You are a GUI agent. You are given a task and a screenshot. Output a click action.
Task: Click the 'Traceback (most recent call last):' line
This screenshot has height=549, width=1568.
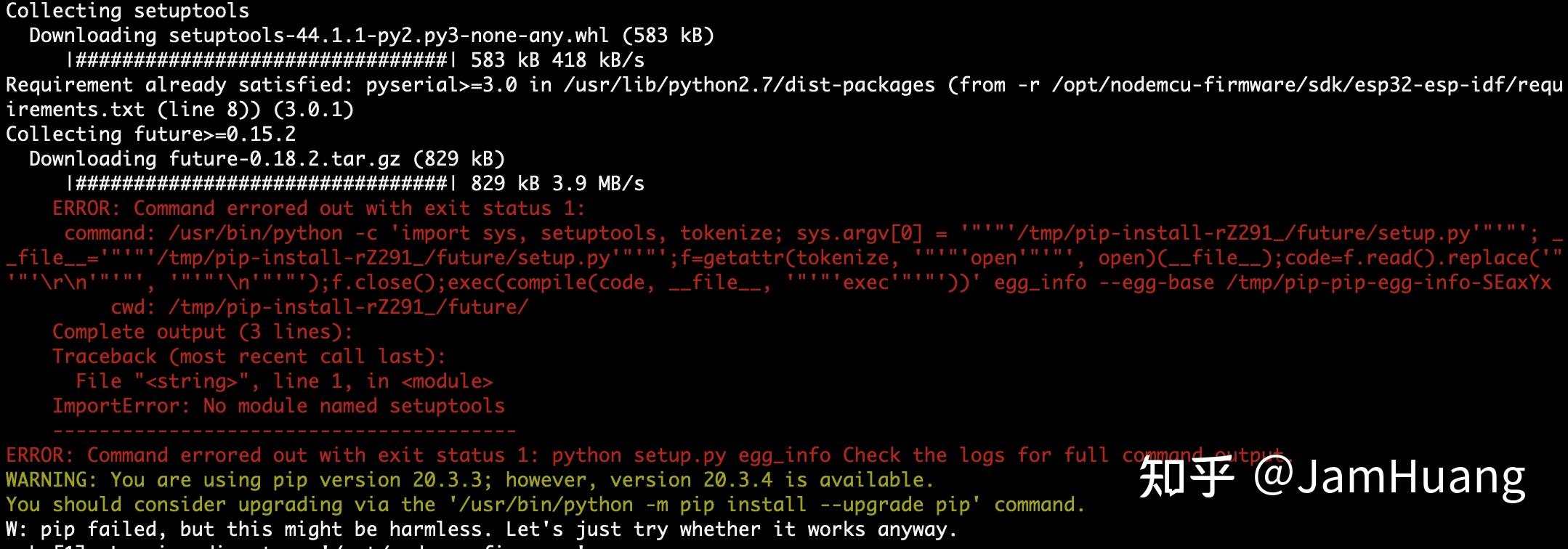(x=248, y=357)
